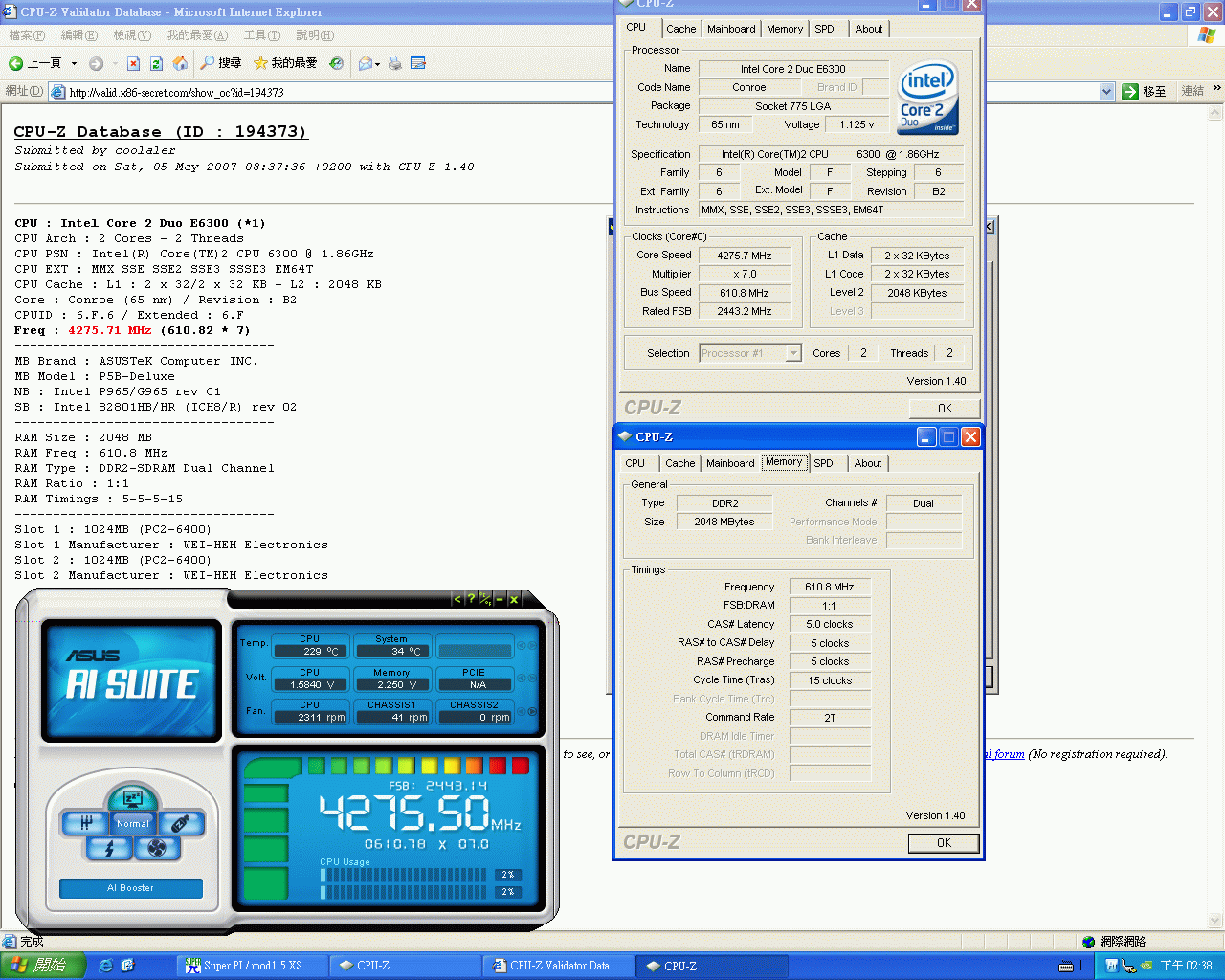Click the Home icon in IE toolbar
1225x980 pixels.
pyautogui.click(x=179, y=63)
